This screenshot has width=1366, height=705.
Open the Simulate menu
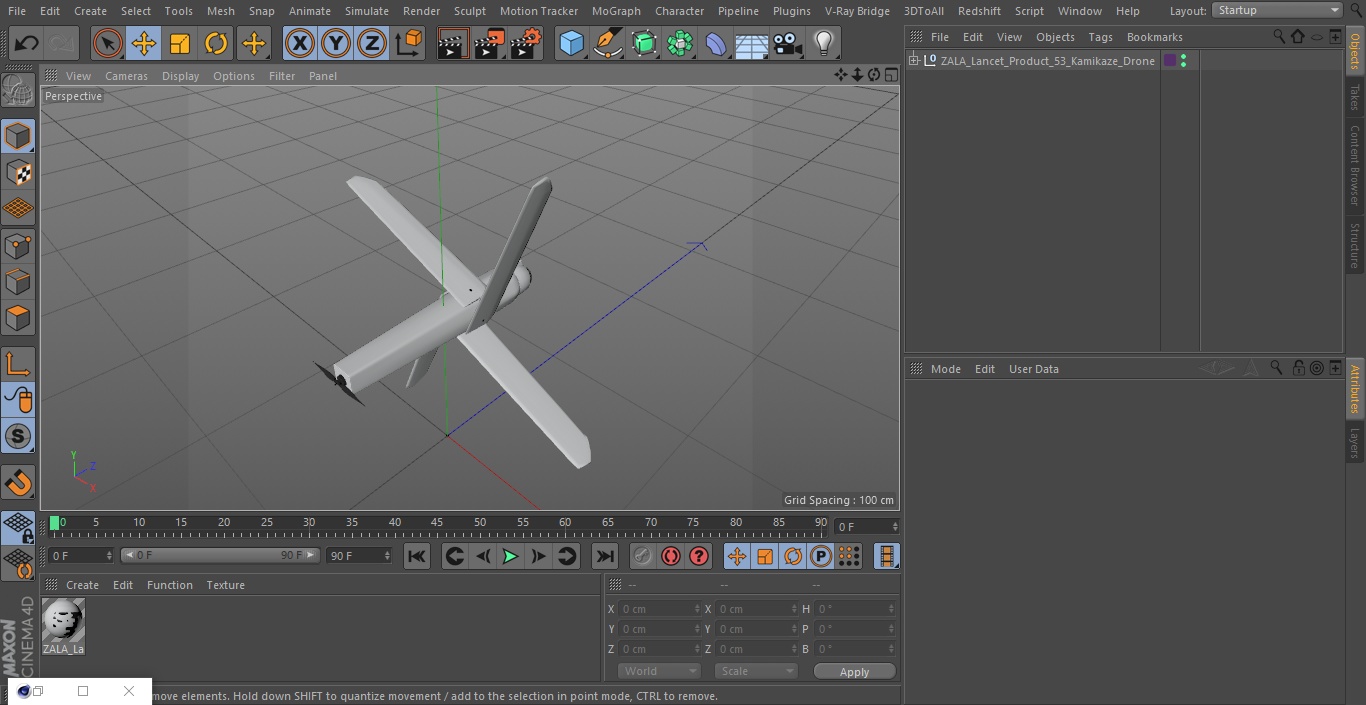[x=367, y=11]
